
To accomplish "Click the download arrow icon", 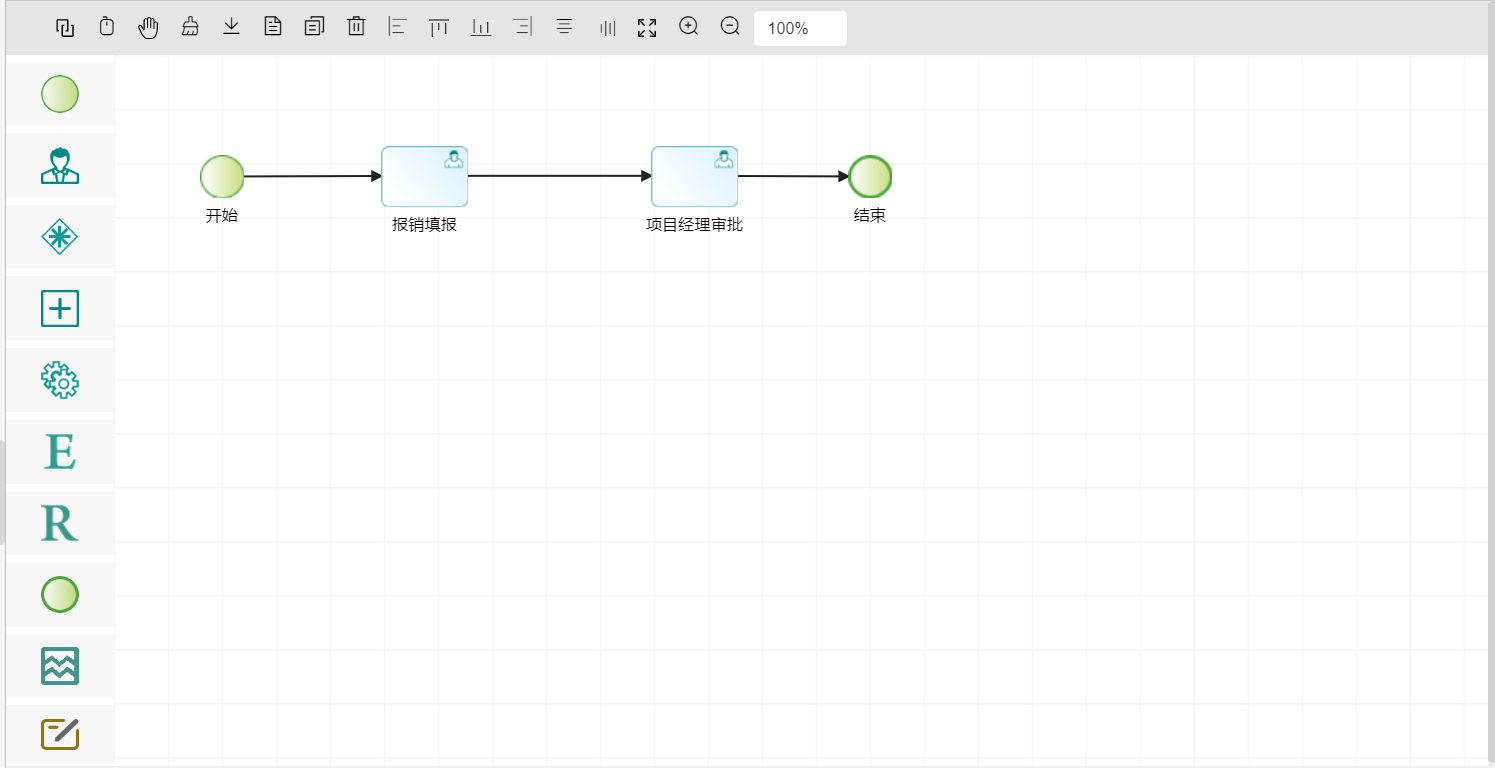I will tap(231, 27).
